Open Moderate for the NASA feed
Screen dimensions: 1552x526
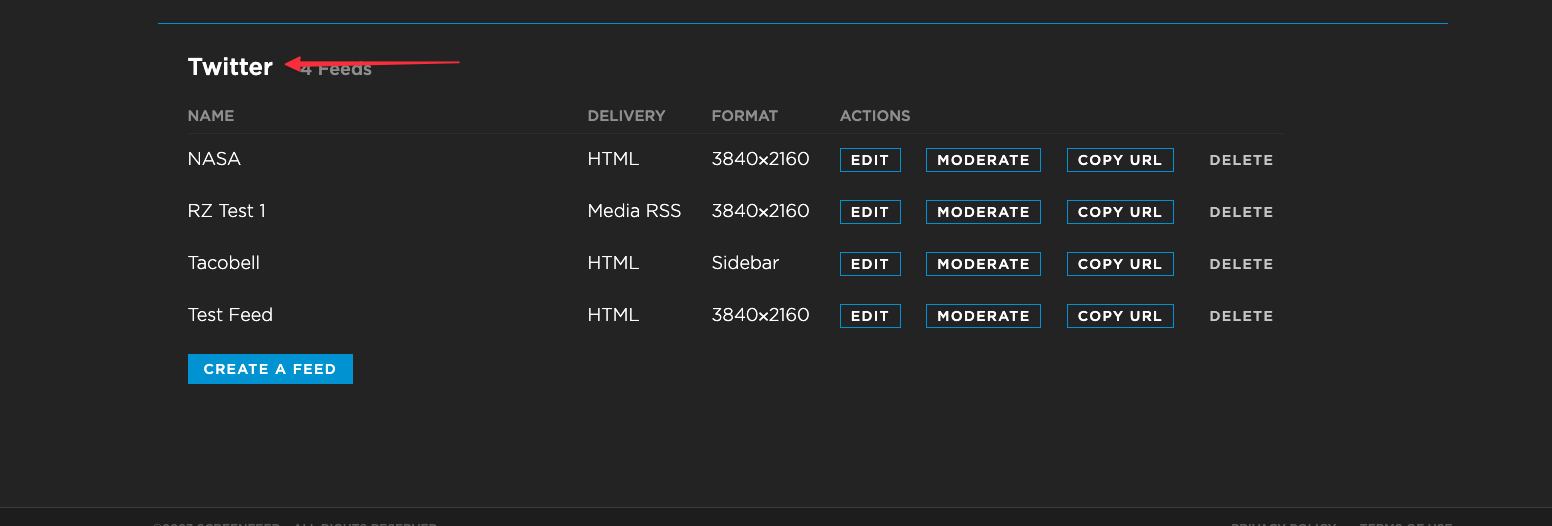click(983, 160)
